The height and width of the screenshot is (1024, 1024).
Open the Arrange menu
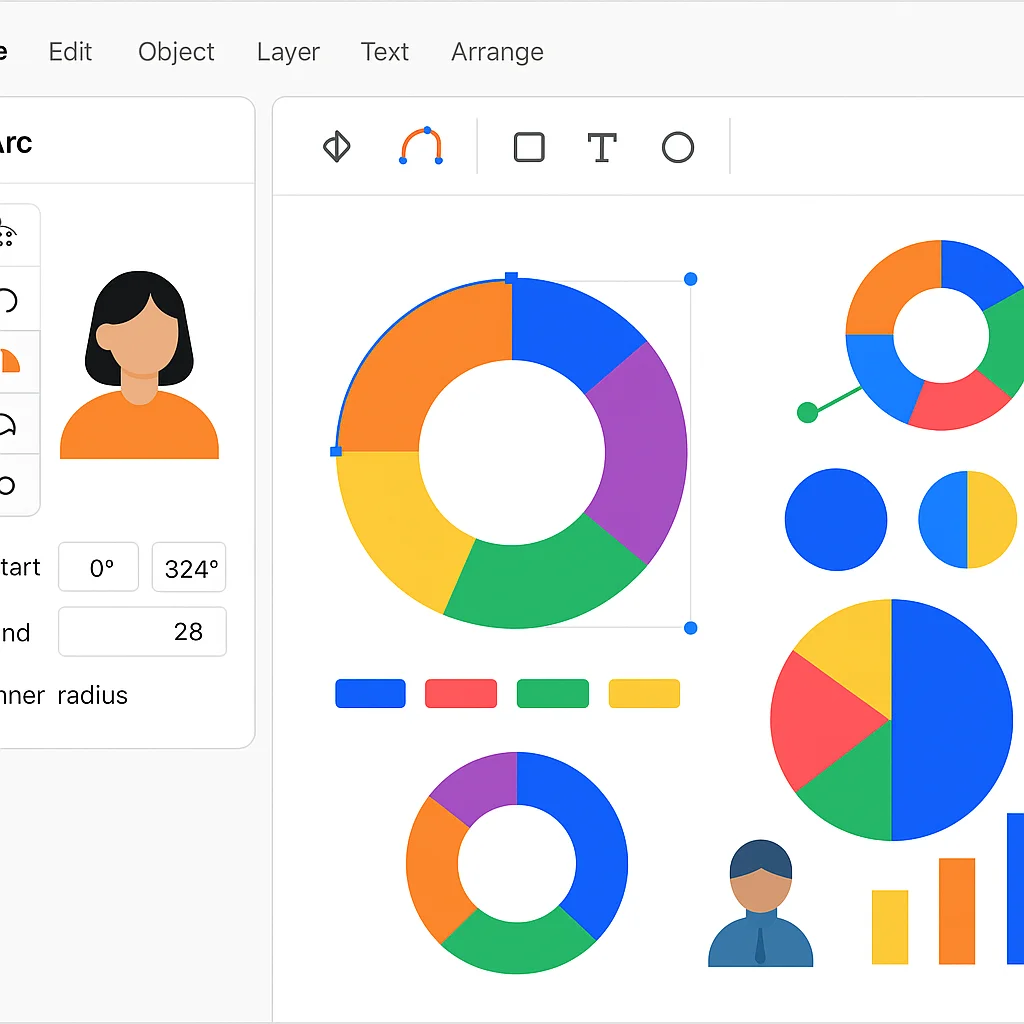tap(497, 52)
